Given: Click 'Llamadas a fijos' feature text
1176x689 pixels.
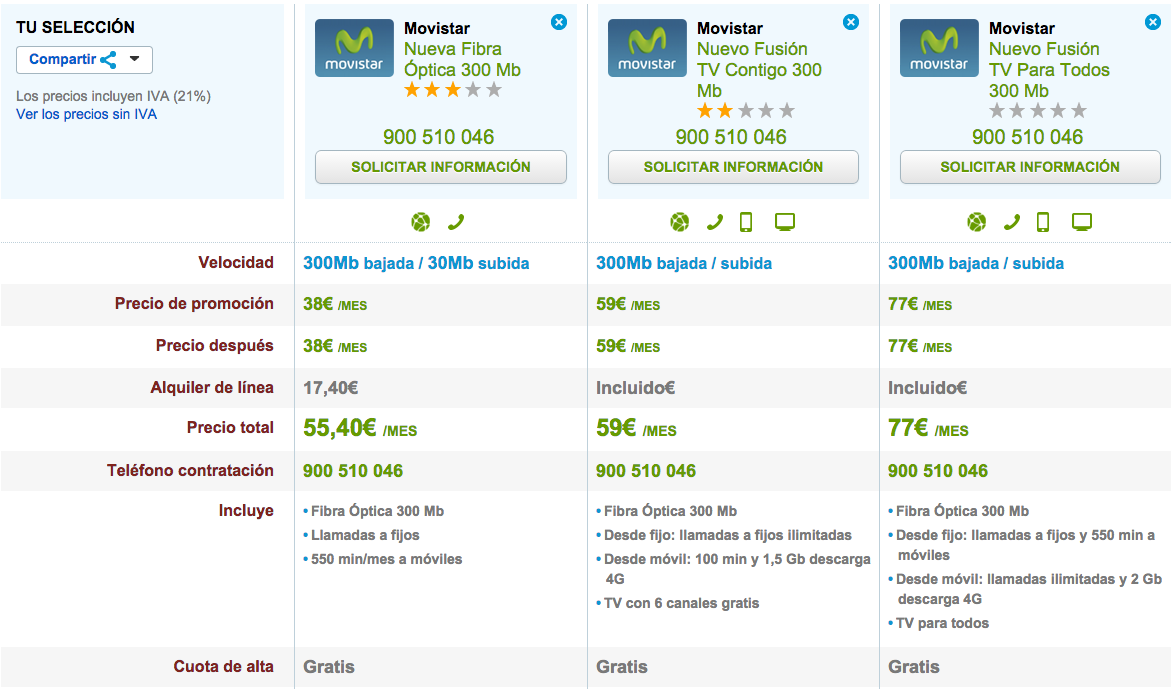Looking at the screenshot, I should pos(365,535).
